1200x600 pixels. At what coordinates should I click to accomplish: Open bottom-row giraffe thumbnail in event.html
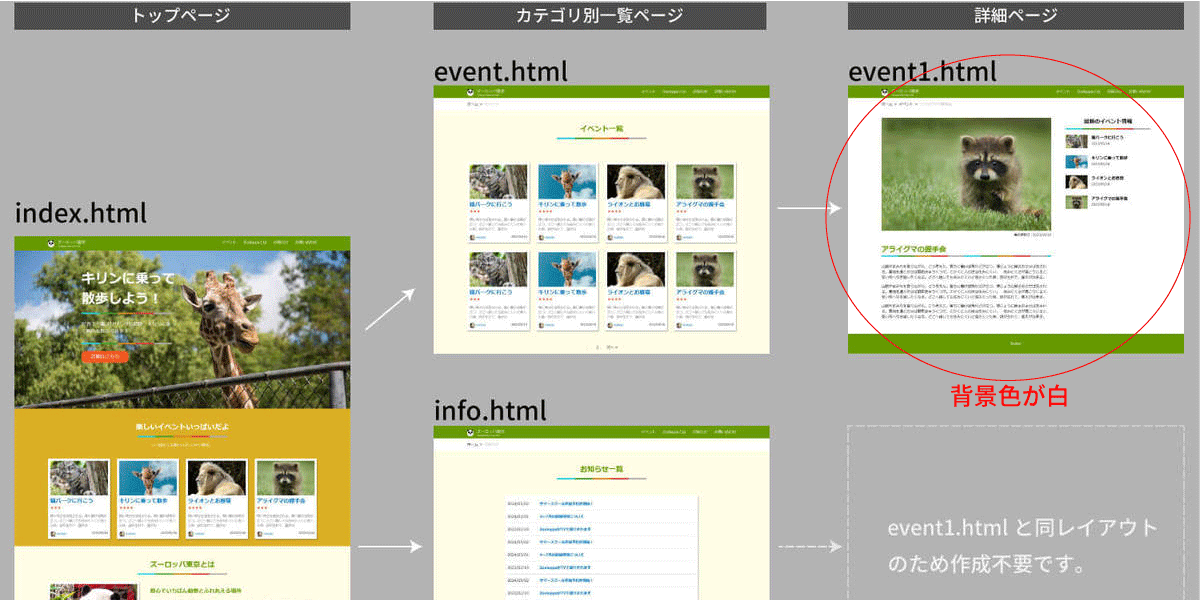click(567, 270)
